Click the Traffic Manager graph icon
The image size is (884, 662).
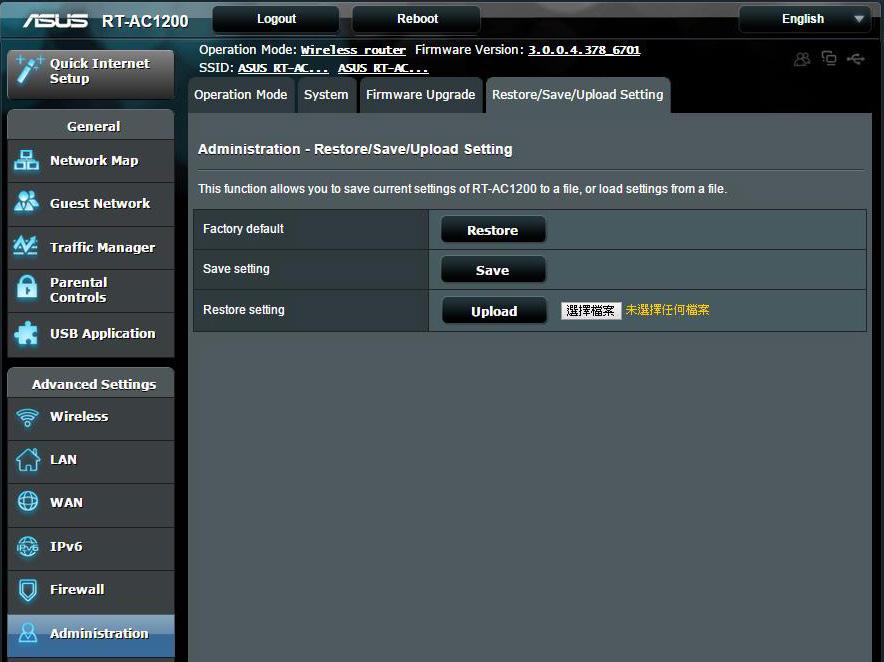(26, 246)
